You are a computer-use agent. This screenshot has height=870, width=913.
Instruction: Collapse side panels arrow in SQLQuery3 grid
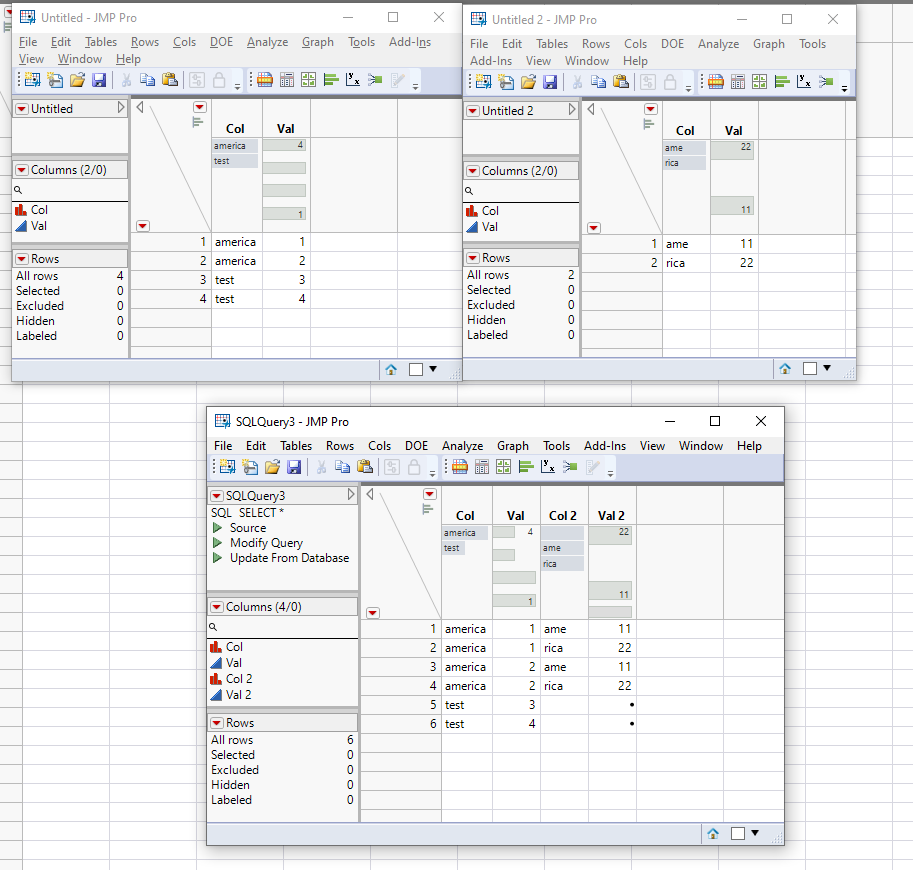click(370, 494)
